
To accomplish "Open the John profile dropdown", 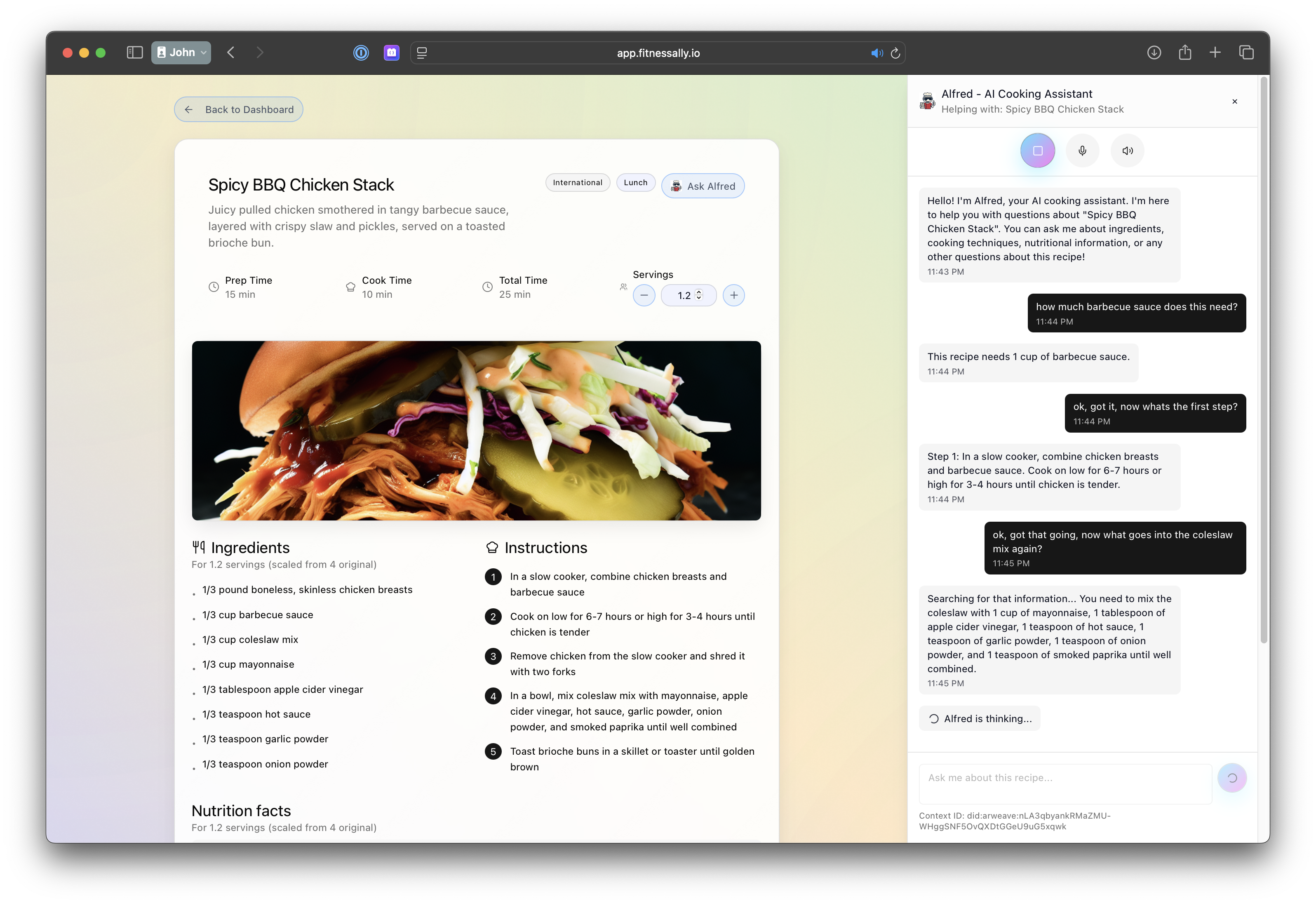I will click(181, 53).
